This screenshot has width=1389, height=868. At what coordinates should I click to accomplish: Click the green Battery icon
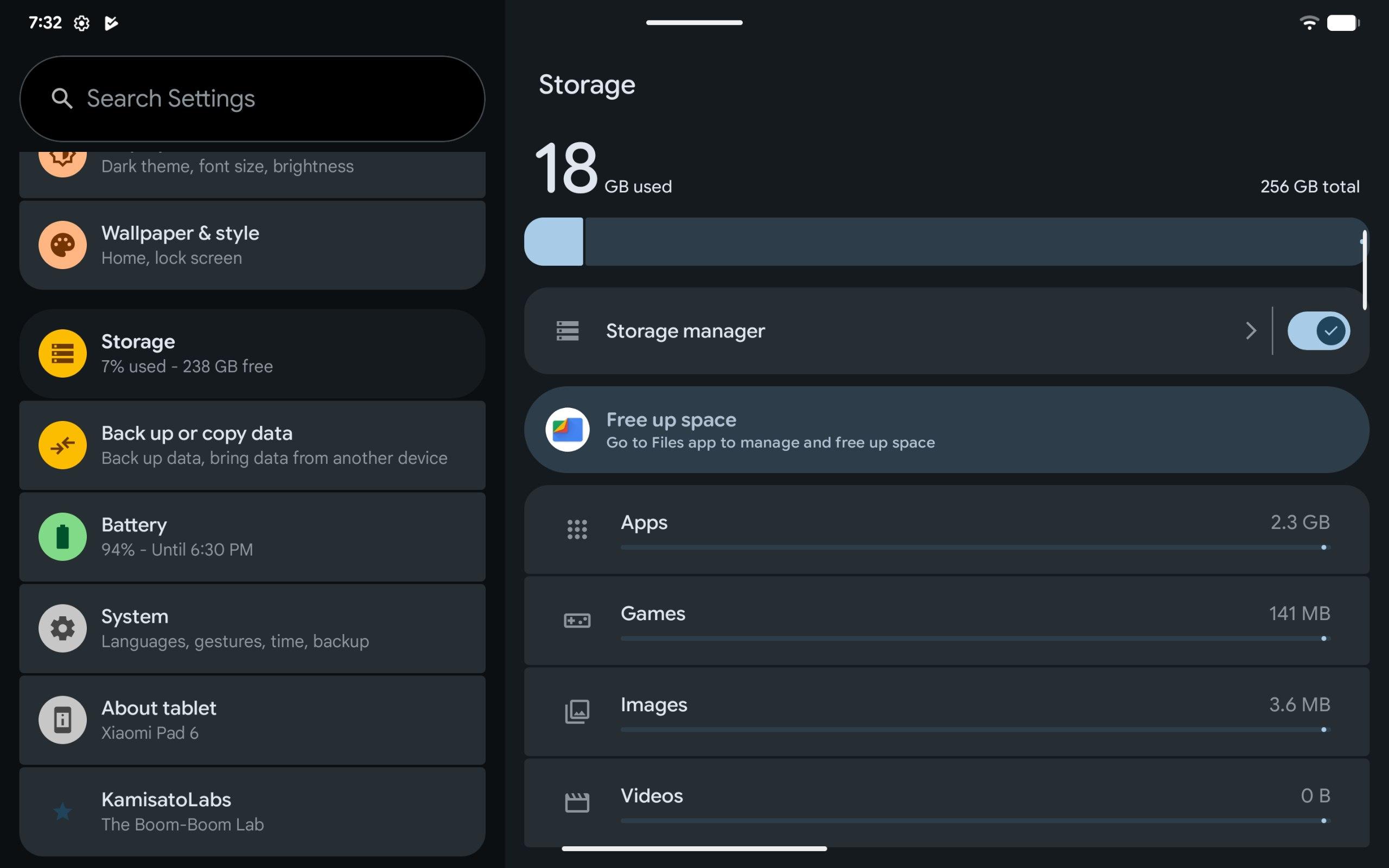(x=62, y=536)
